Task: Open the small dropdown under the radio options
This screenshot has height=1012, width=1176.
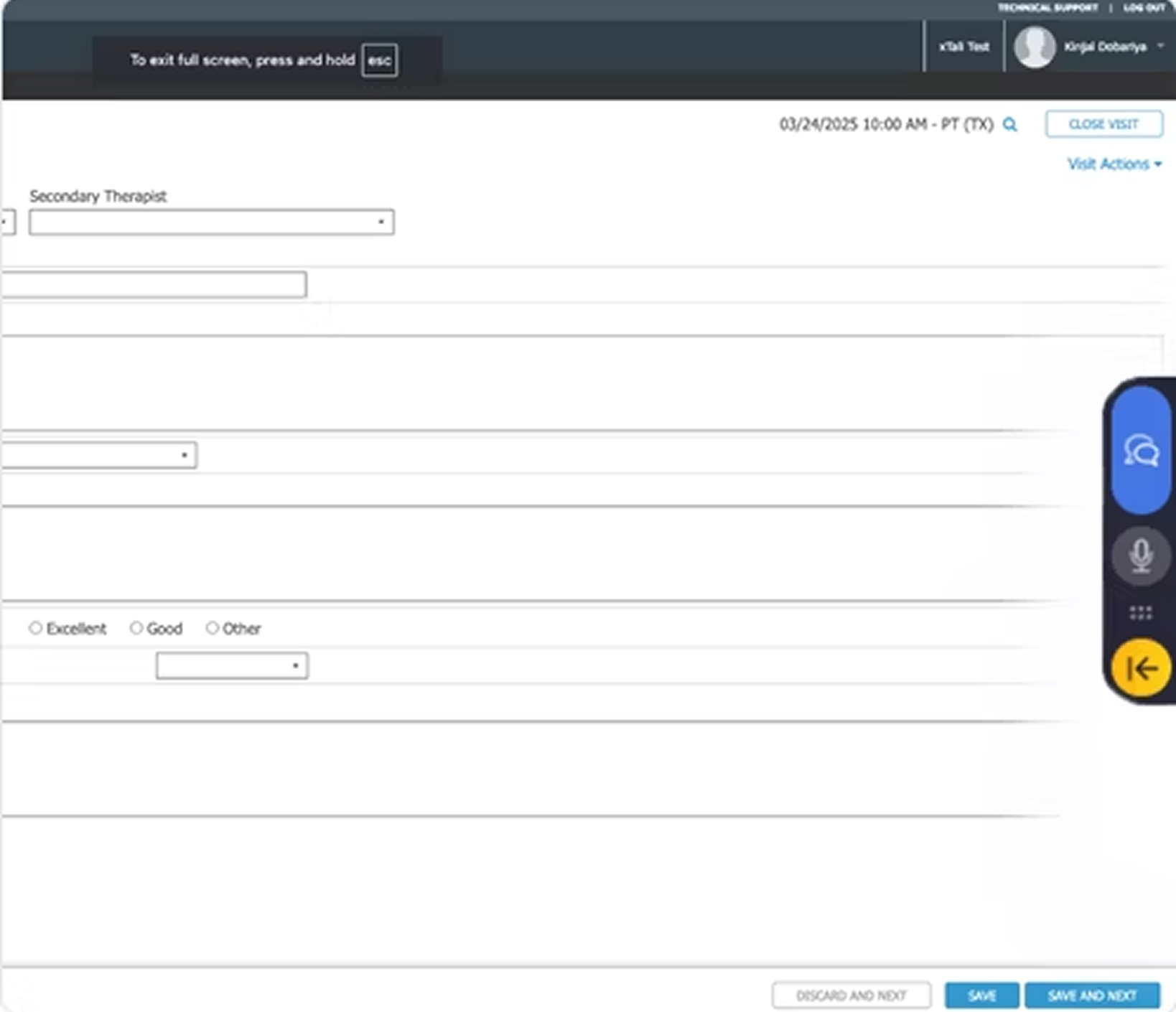Action: point(232,666)
